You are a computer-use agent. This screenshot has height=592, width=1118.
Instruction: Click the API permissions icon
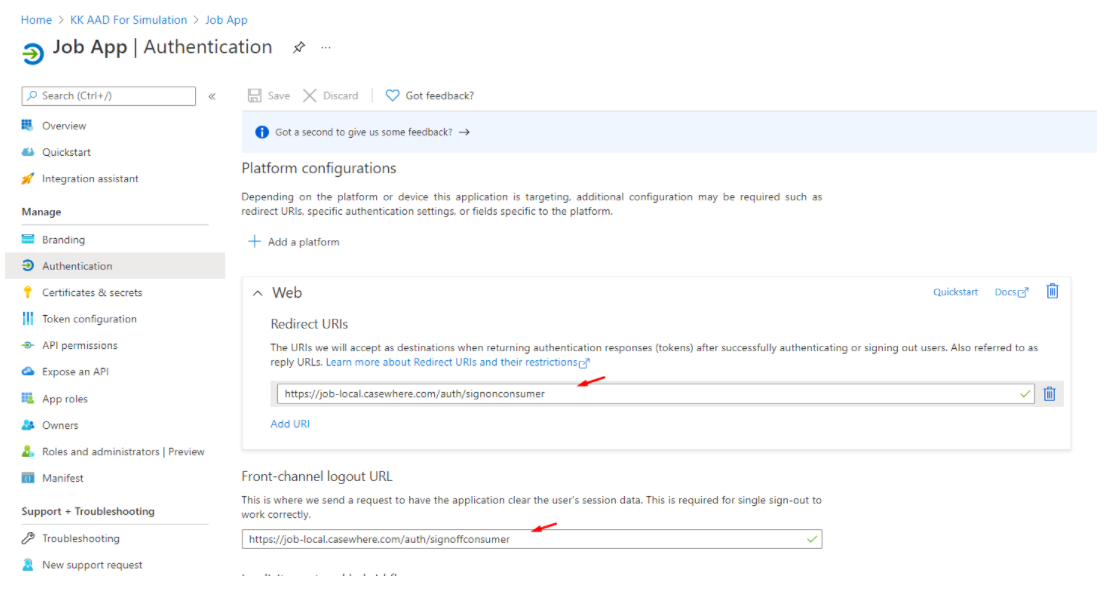tap(28, 345)
